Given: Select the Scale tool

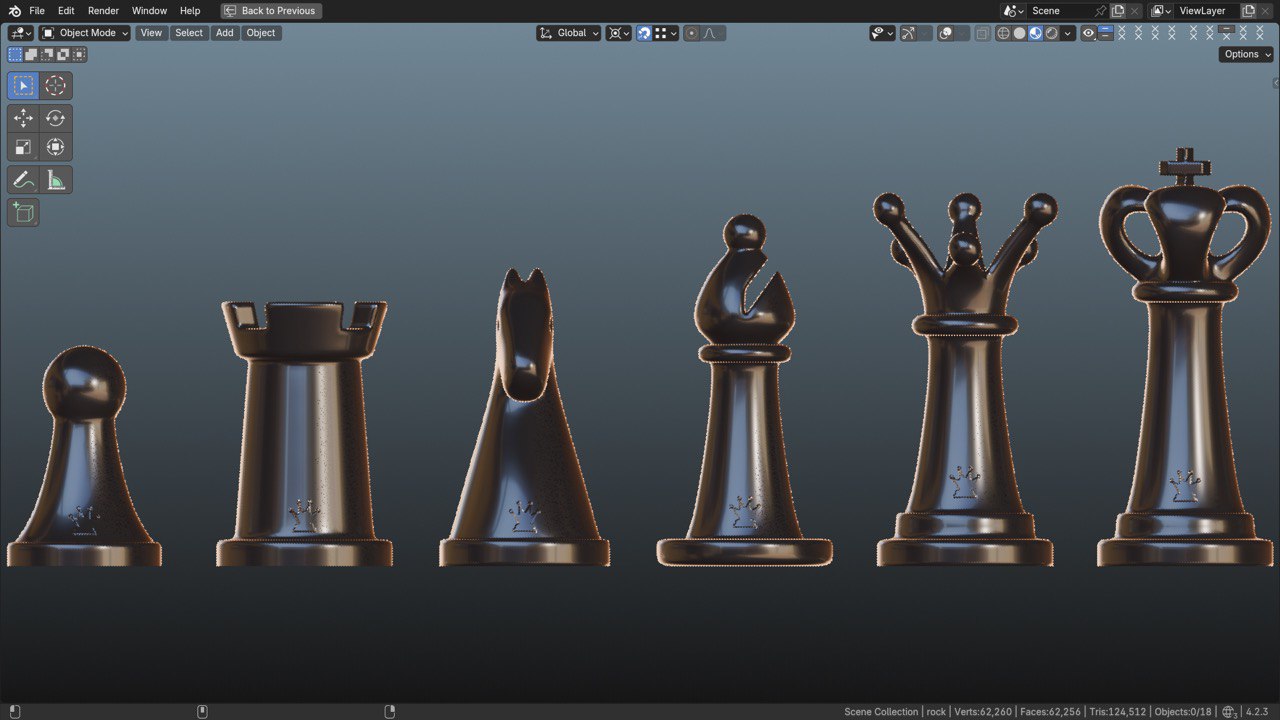Looking at the screenshot, I should (x=23, y=147).
